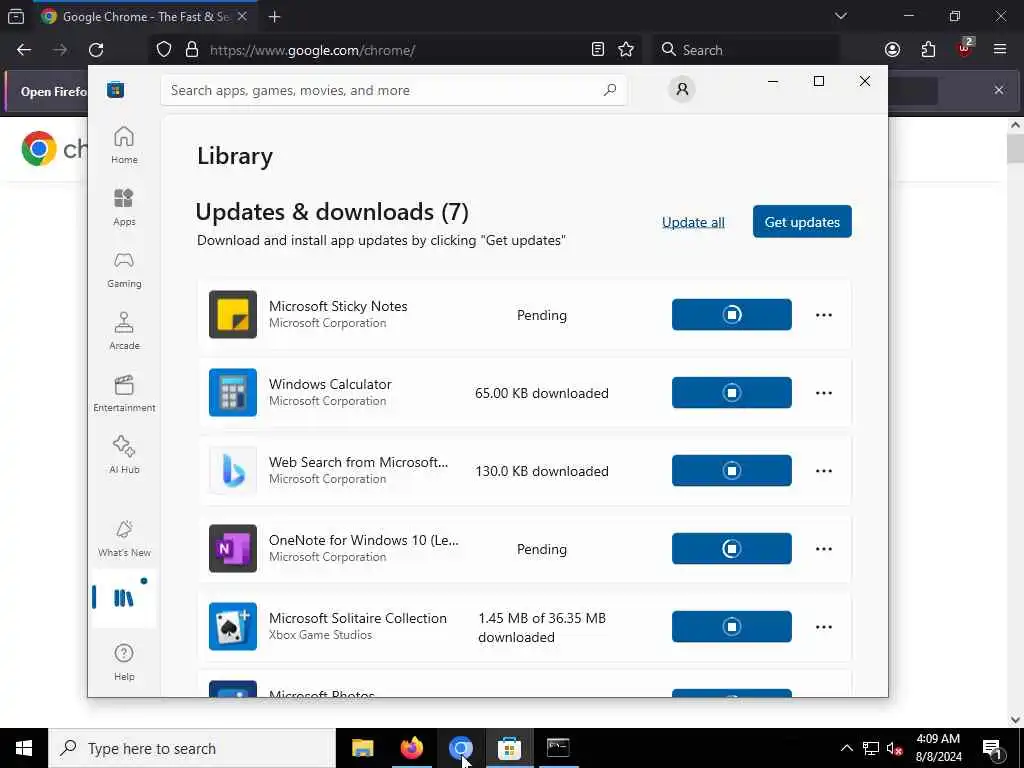The image size is (1024, 768).
Task: Click the Web Search from Microsoft icon
Action: pos(232,470)
